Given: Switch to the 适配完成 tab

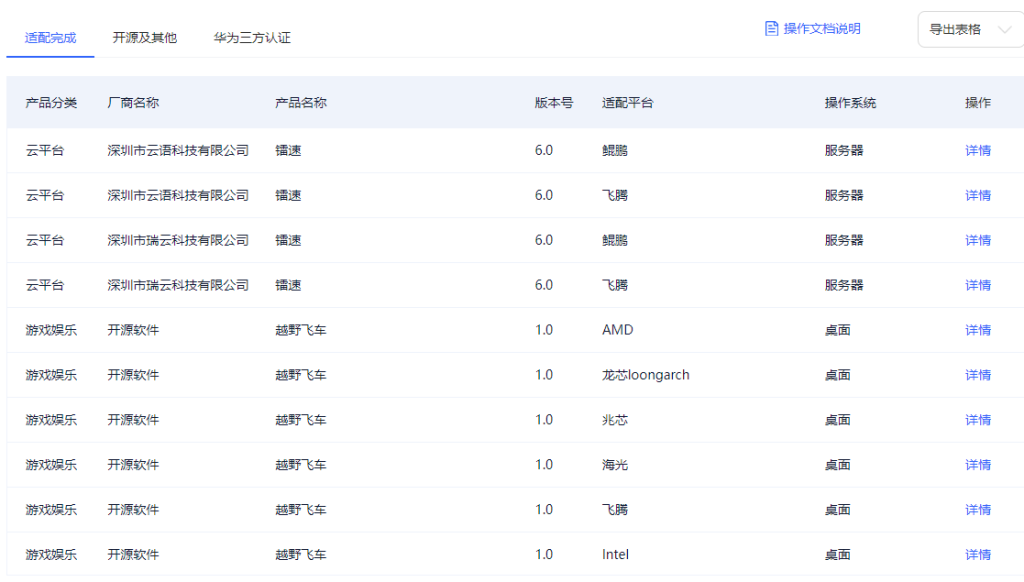Looking at the screenshot, I should 50,38.
